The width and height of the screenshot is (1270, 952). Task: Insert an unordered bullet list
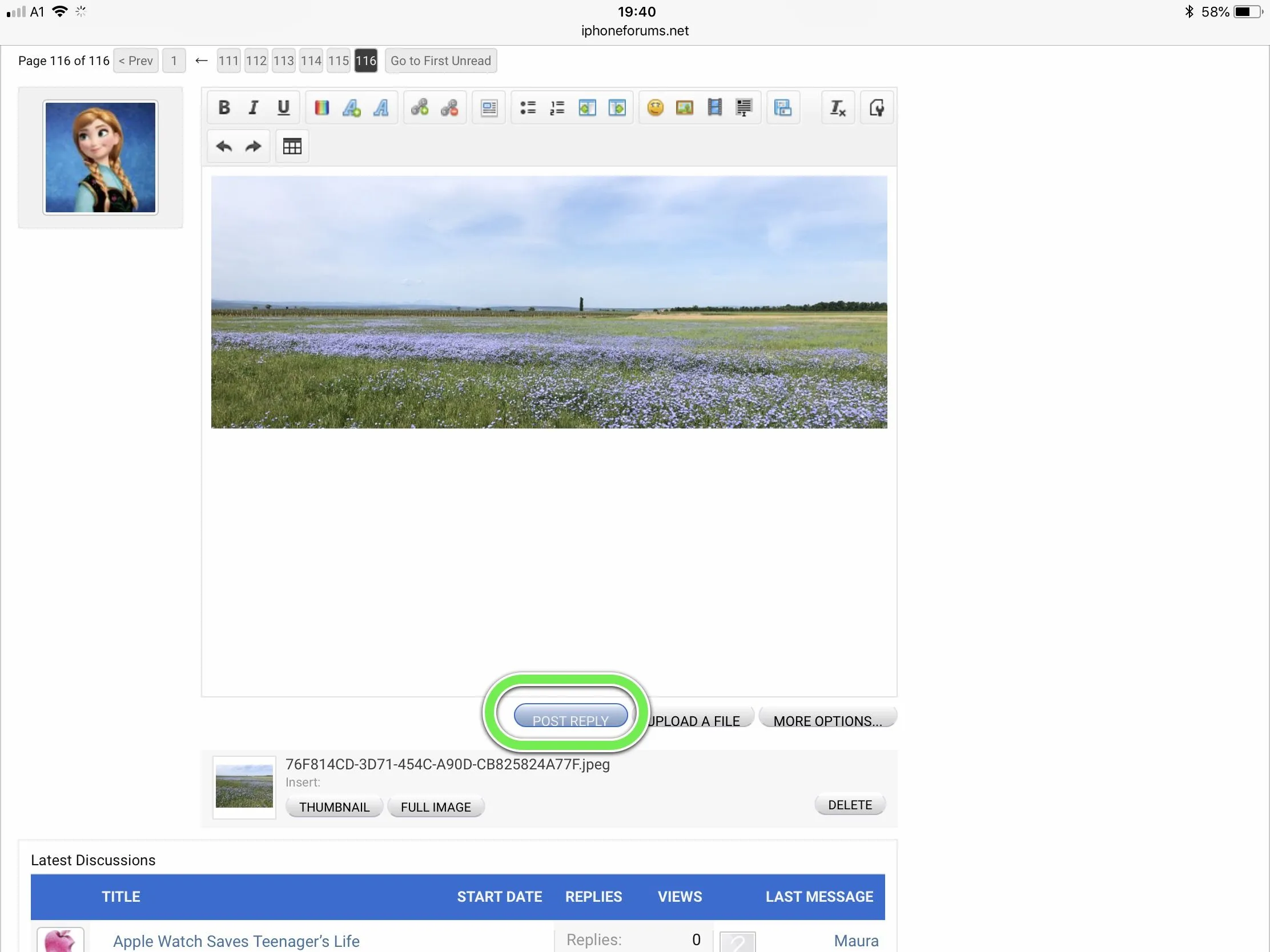528,108
